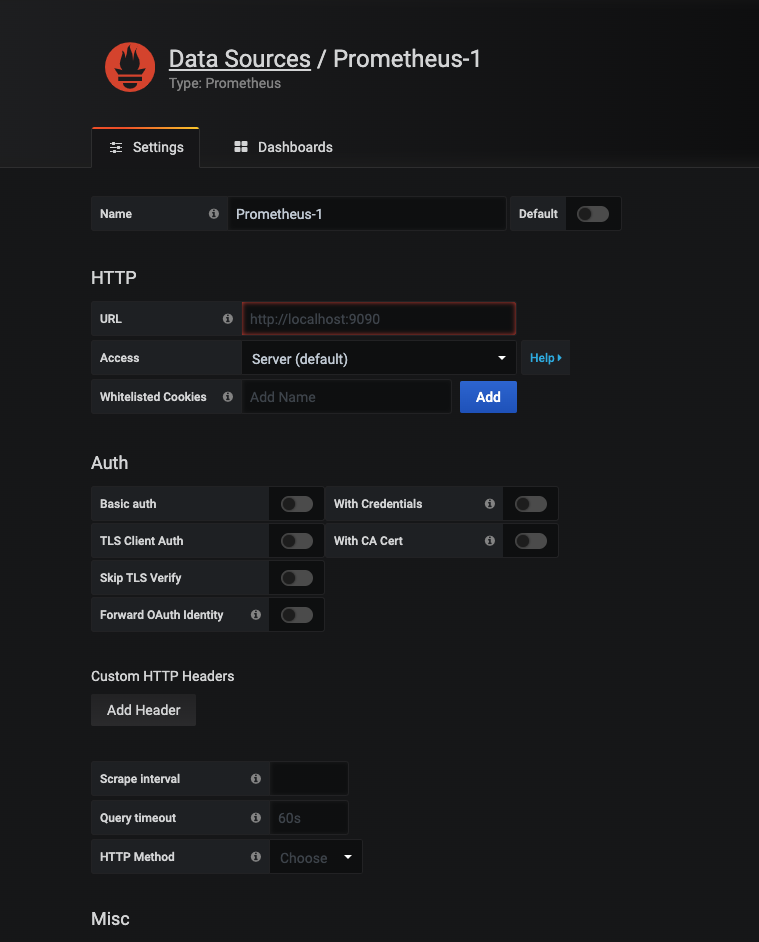Viewport: 759px width, 942px height.
Task: Open the HTTP Method Choose dropdown
Action: [x=316, y=857]
